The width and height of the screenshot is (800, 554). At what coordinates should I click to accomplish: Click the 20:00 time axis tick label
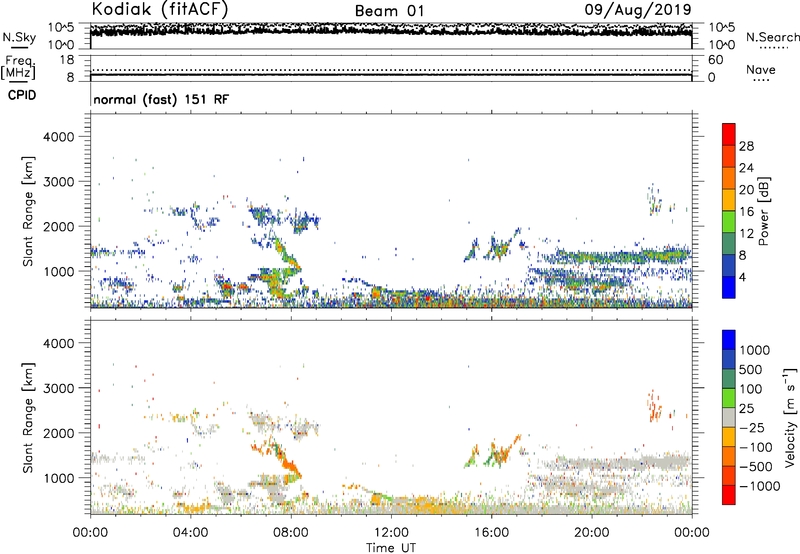click(591, 533)
